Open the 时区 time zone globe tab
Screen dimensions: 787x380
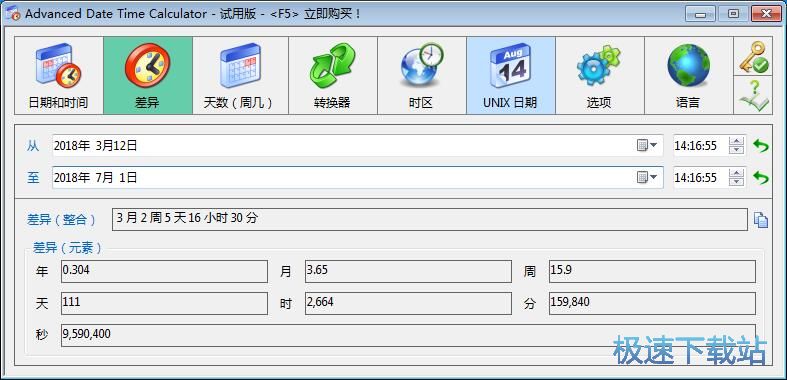[x=422, y=75]
